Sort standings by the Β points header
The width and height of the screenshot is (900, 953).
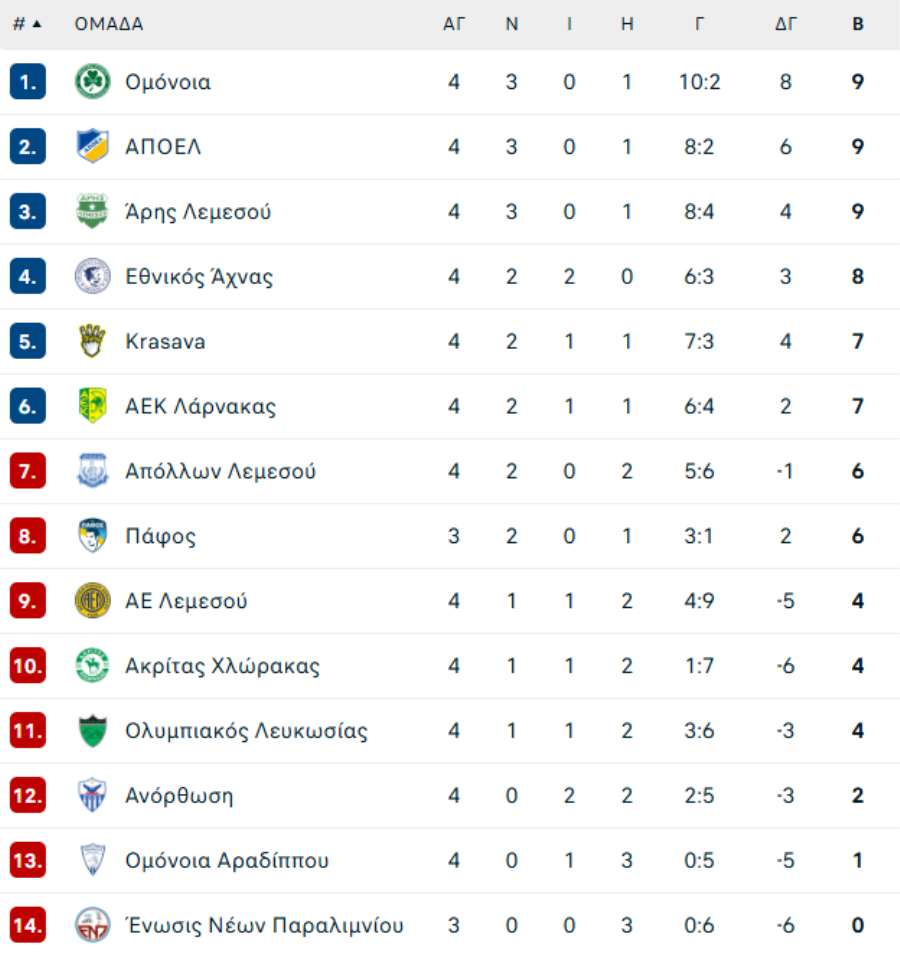[x=857, y=24]
